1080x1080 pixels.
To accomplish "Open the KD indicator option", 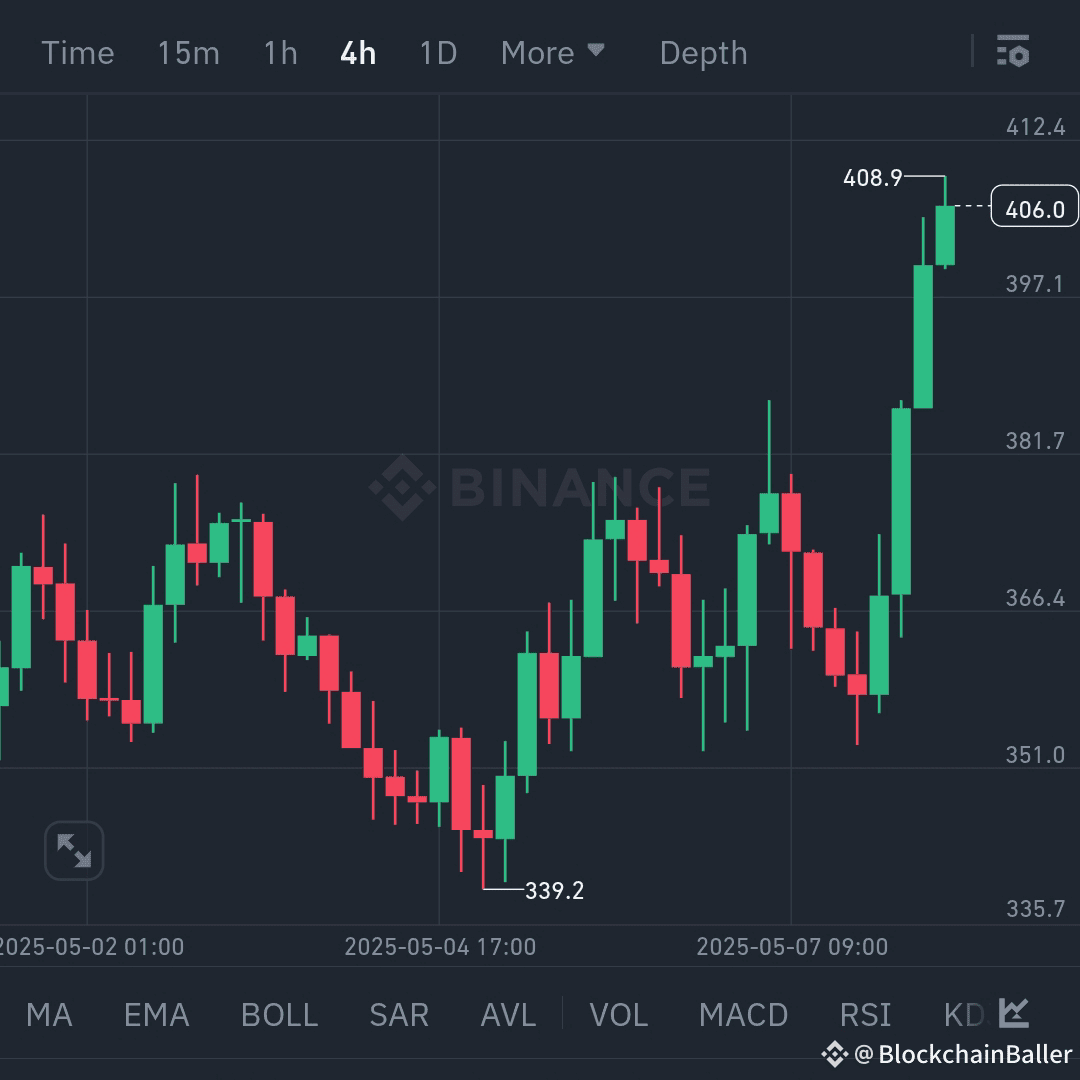I will pyautogui.click(x=963, y=1014).
